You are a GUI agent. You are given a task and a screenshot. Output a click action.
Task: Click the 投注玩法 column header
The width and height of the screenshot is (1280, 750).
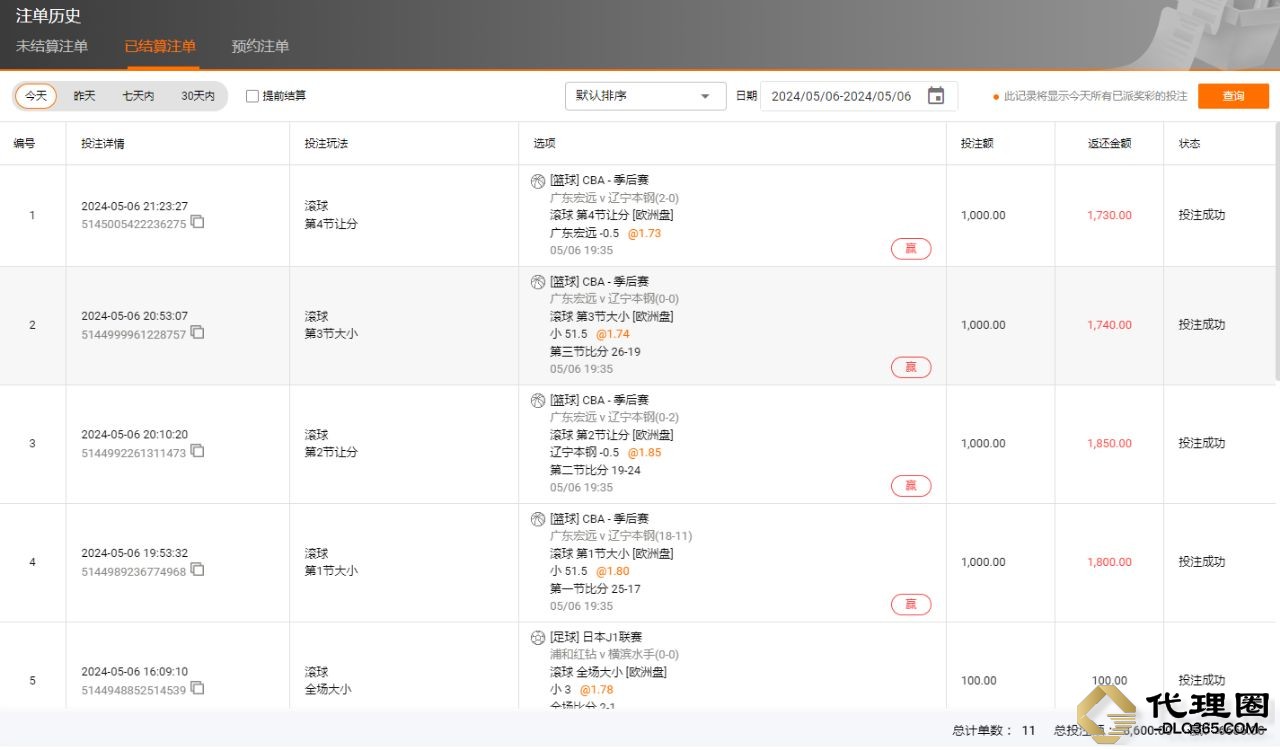point(327,144)
